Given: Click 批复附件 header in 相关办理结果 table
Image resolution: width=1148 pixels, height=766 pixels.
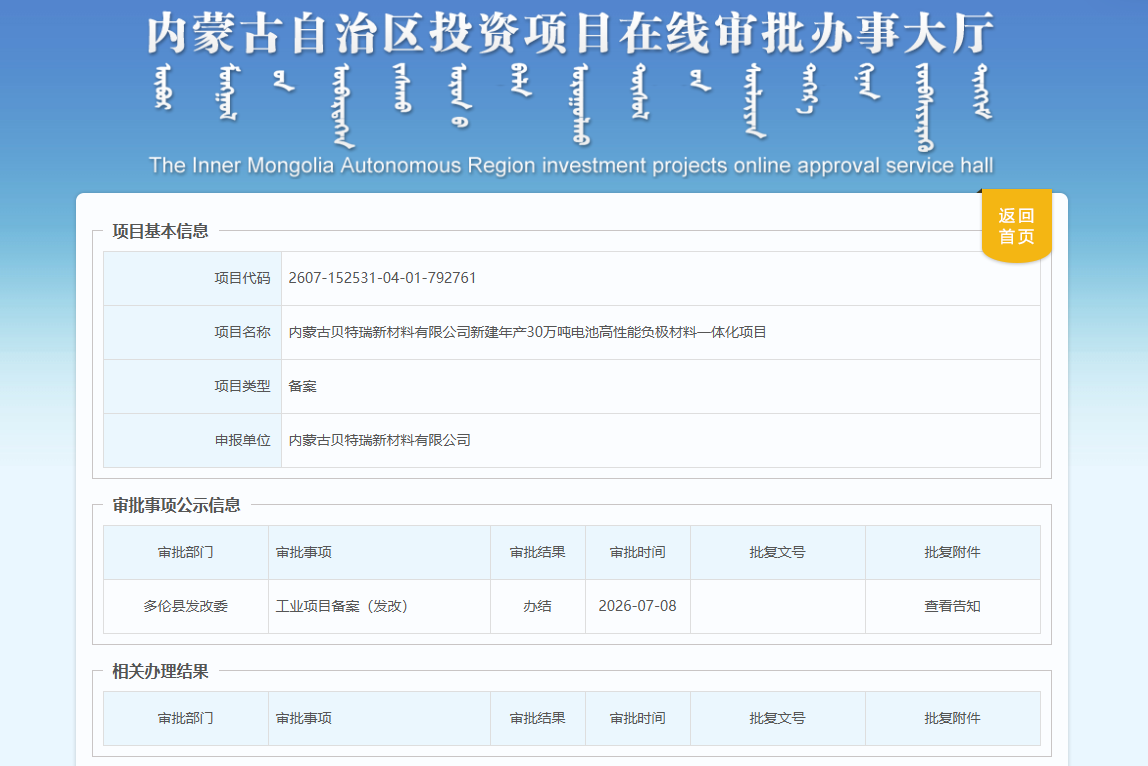Looking at the screenshot, I should click(x=953, y=718).
